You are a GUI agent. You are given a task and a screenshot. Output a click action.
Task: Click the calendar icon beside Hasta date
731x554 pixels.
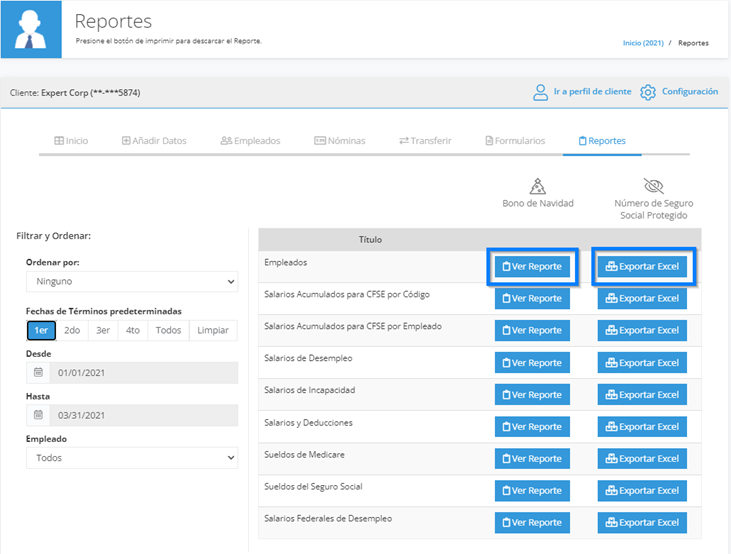click(38, 415)
